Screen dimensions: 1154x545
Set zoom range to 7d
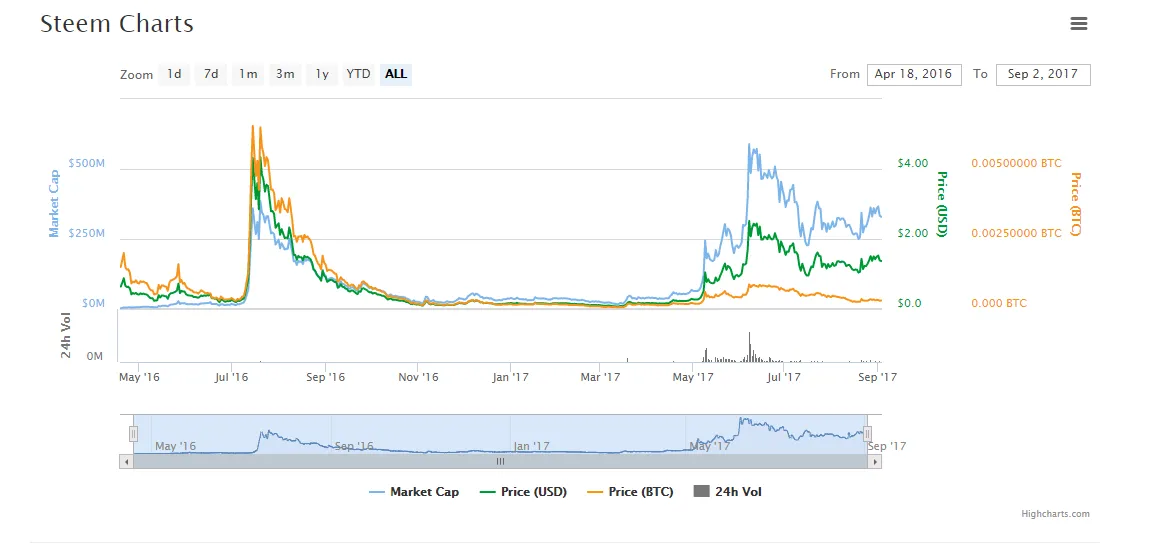211,74
